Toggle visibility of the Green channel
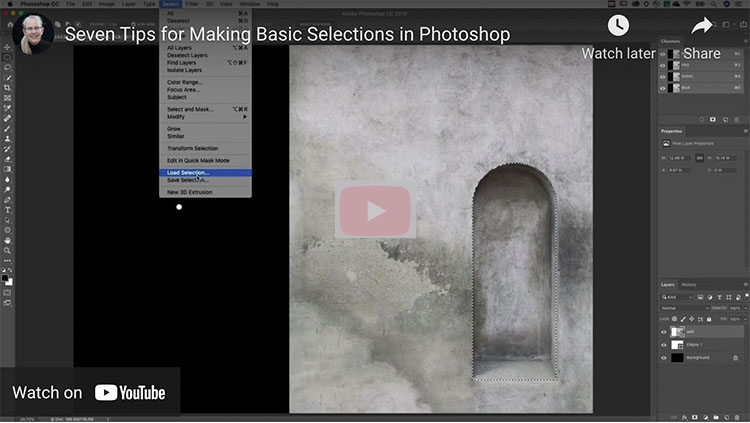 (x=662, y=77)
